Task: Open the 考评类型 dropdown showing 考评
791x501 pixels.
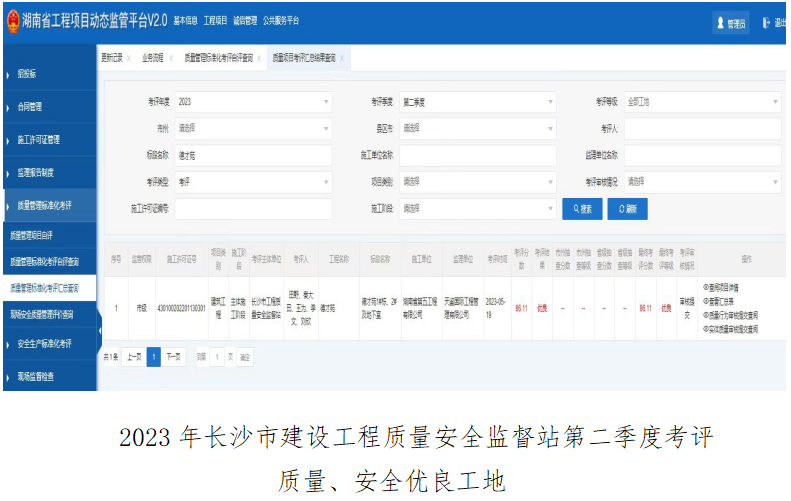Action: click(x=253, y=182)
